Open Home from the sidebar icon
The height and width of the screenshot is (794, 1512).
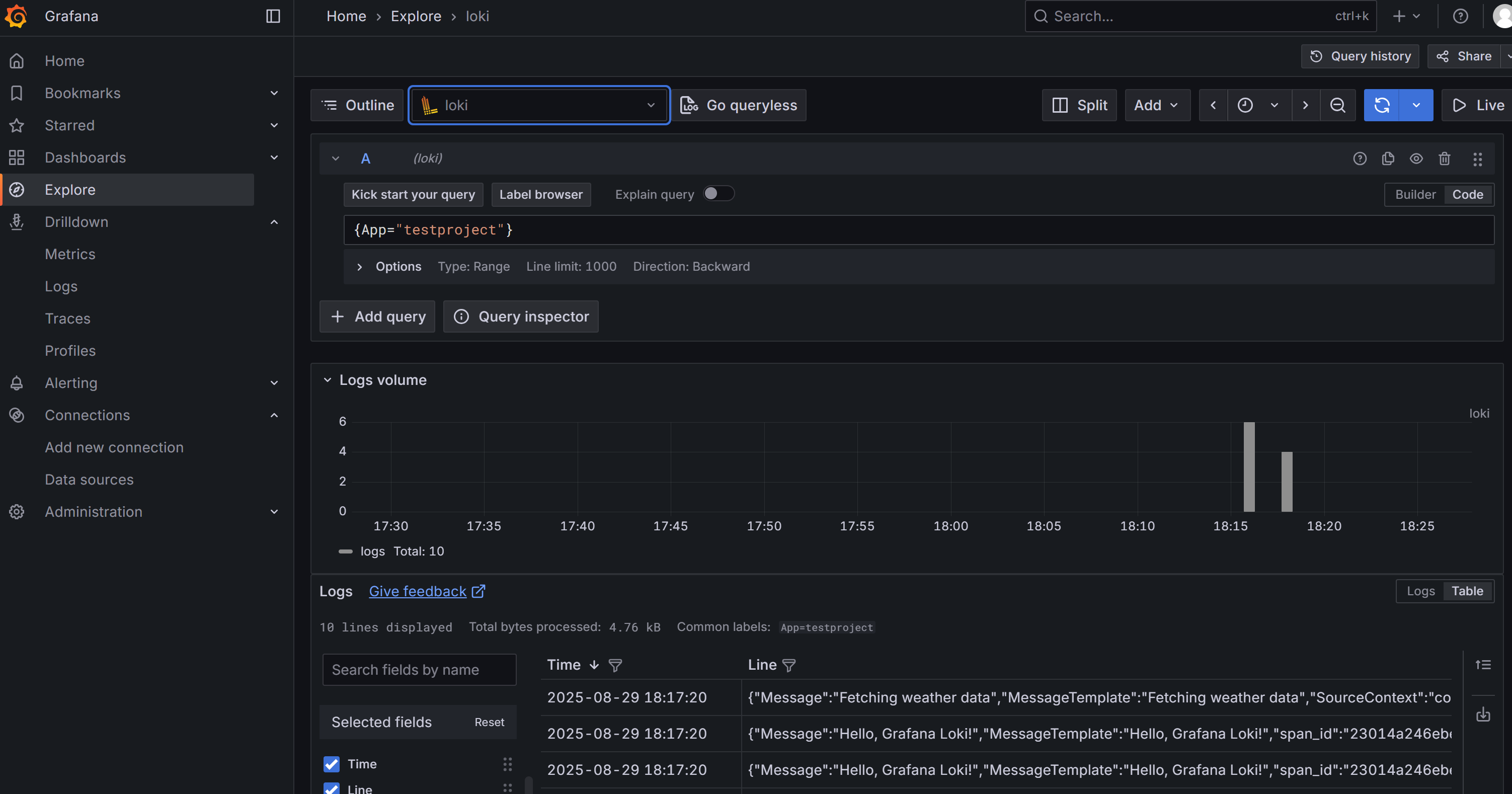[17, 60]
